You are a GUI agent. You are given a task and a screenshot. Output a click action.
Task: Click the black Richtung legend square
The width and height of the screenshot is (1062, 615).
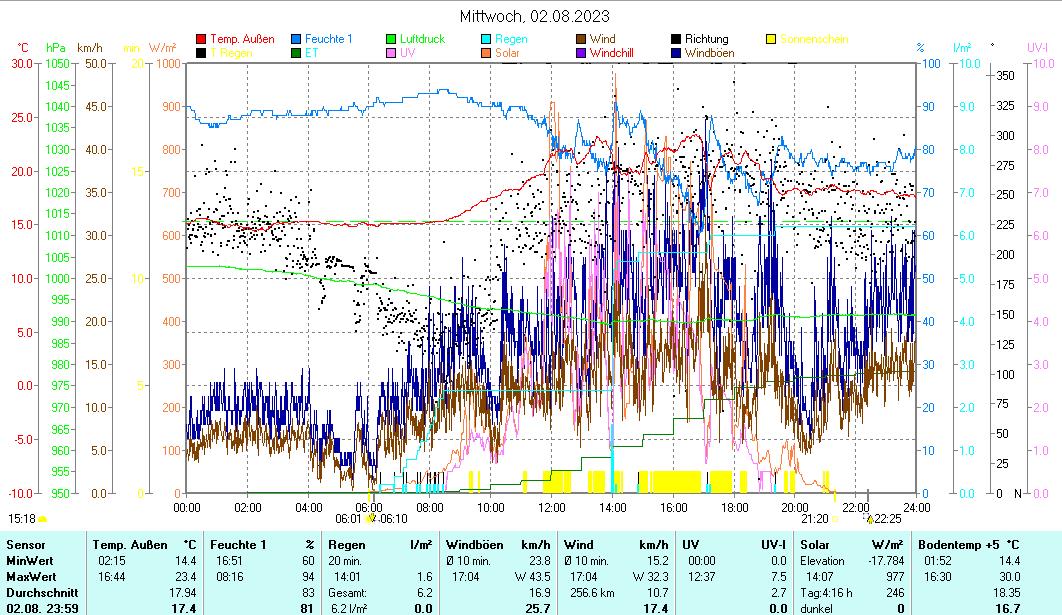coord(676,40)
